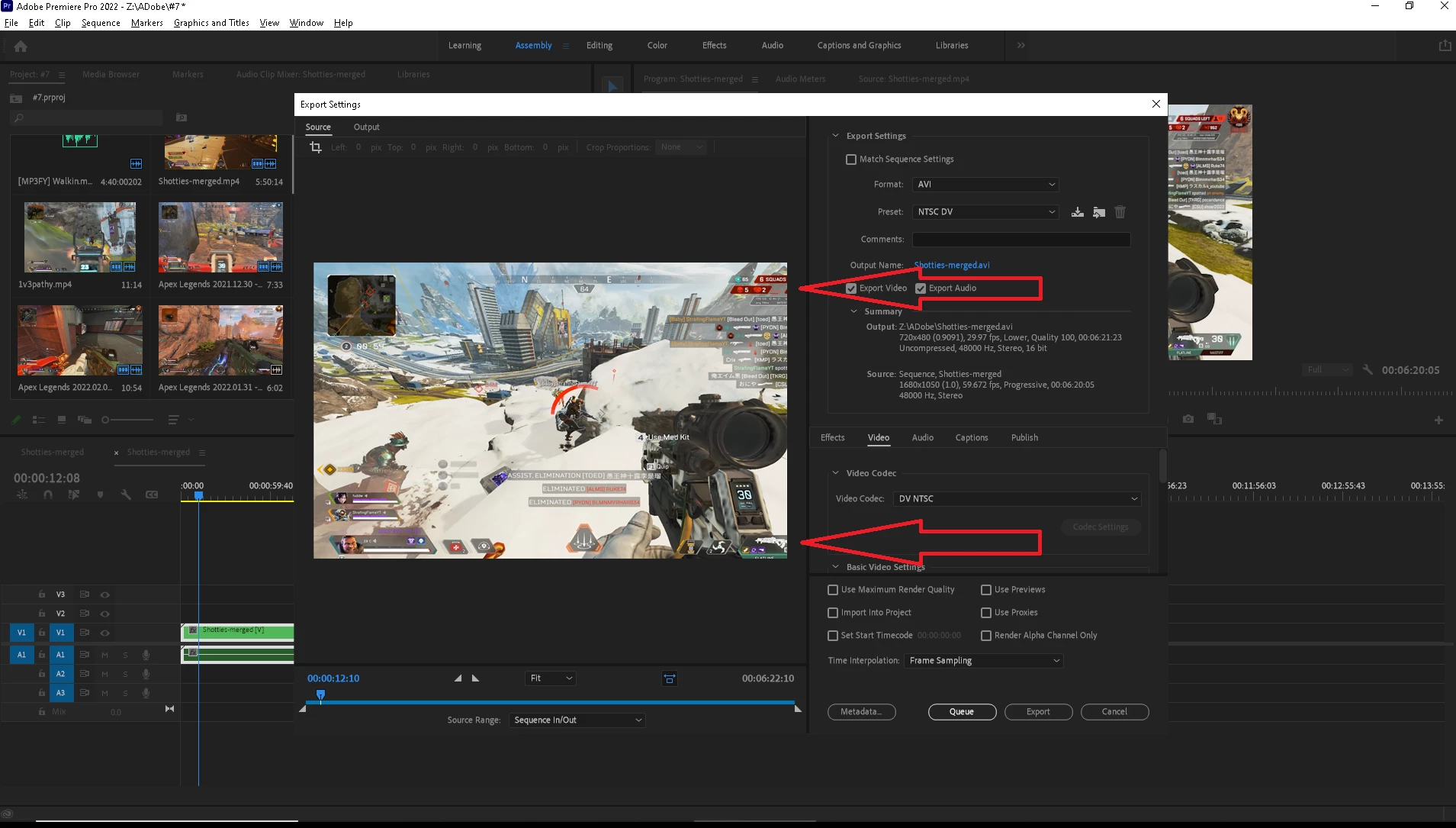The width and height of the screenshot is (1456, 828).
Task: Open Program monitor settings wrench icon
Action: (1368, 369)
